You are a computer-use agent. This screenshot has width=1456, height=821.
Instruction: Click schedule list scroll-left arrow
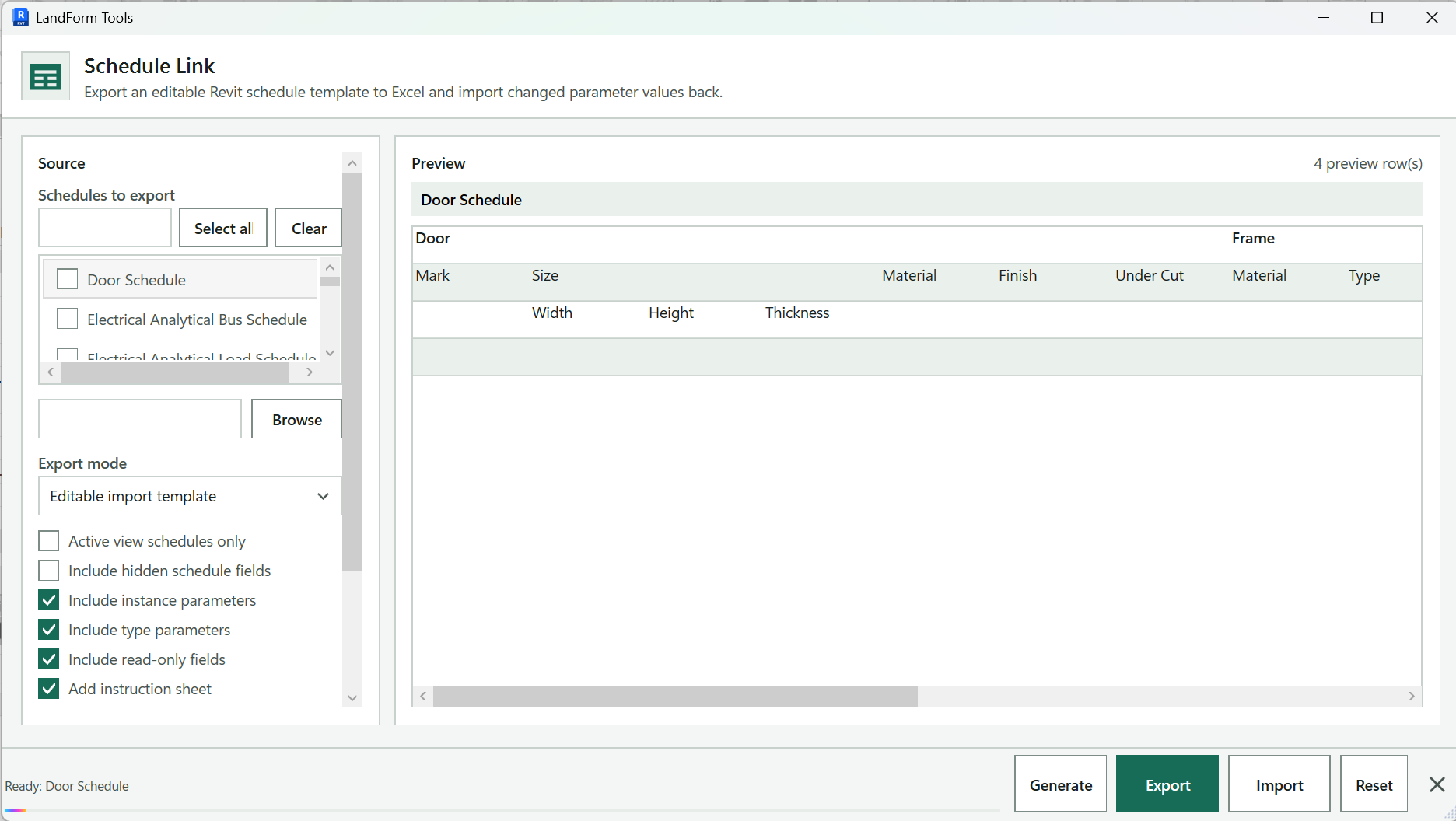point(51,372)
